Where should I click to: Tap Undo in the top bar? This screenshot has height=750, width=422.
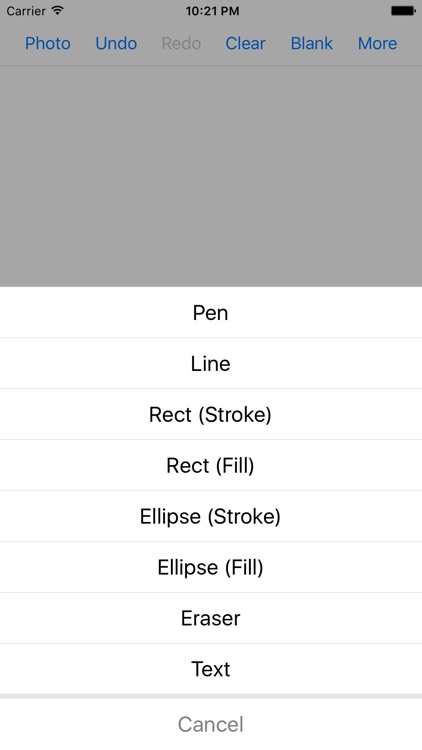pos(116,44)
